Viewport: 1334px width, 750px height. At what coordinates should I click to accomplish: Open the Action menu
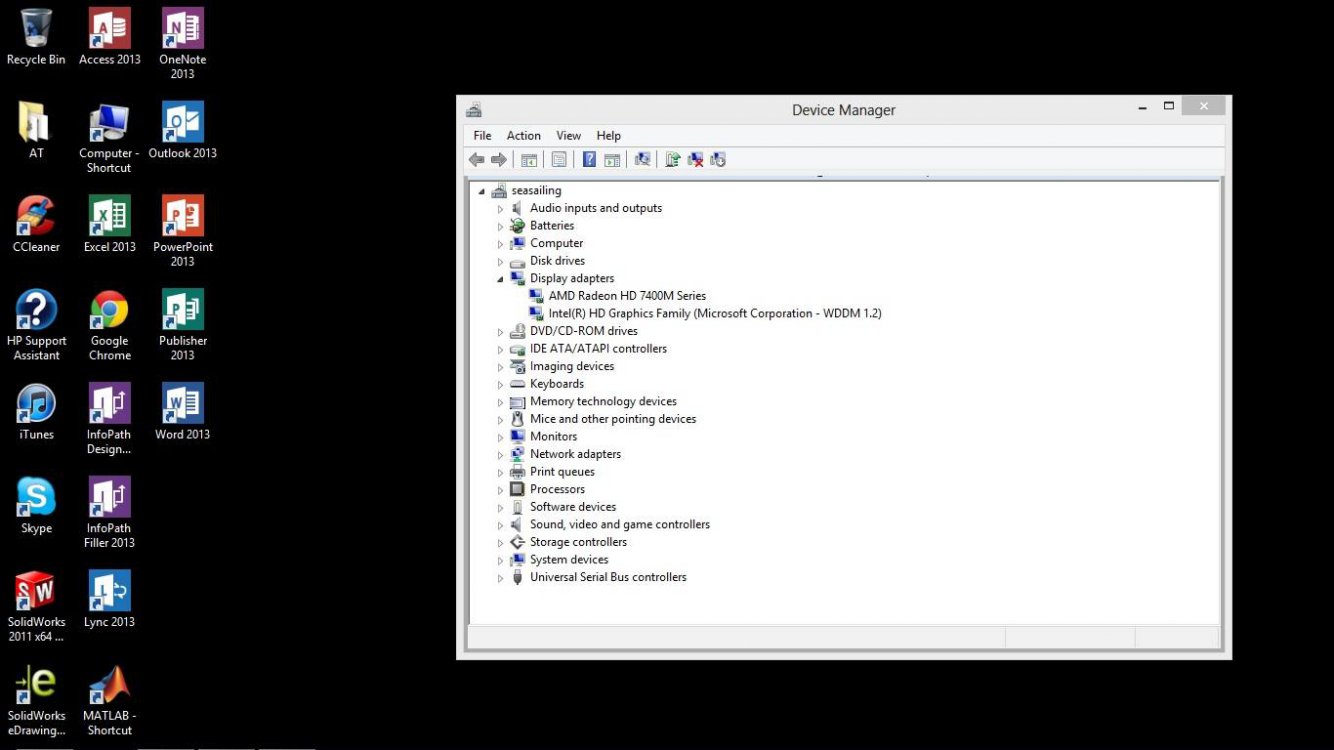tap(523, 136)
